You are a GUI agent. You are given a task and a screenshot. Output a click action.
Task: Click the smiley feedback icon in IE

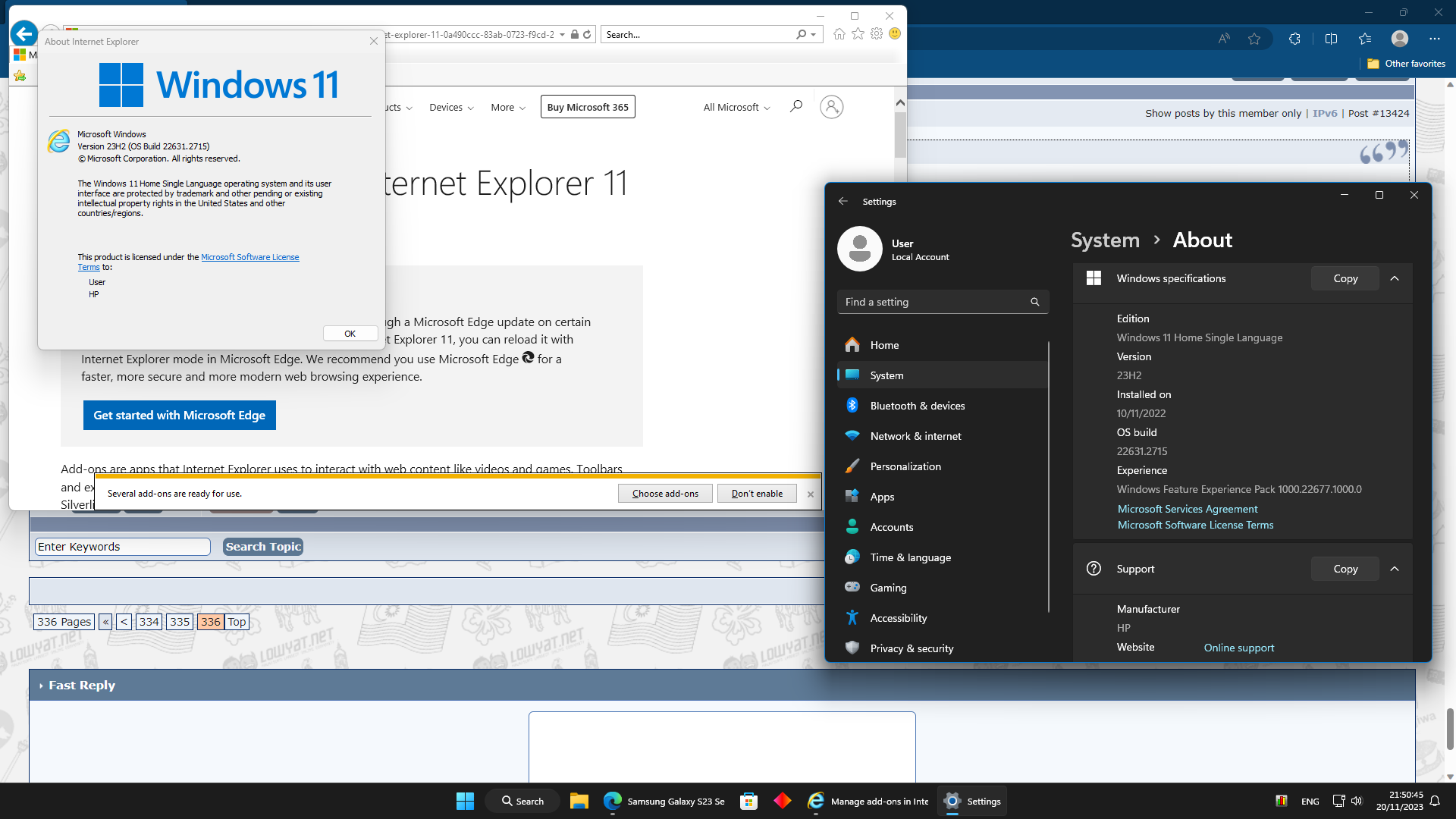[895, 34]
